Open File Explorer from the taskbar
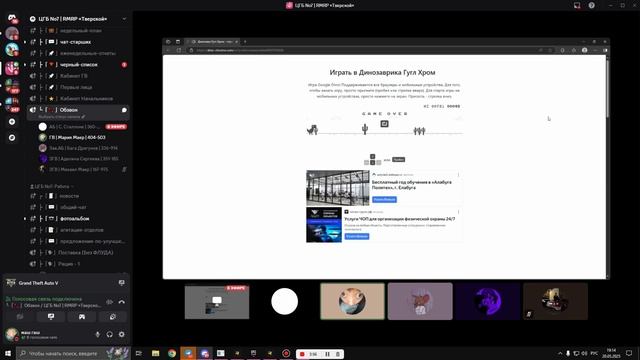 [x=156, y=353]
